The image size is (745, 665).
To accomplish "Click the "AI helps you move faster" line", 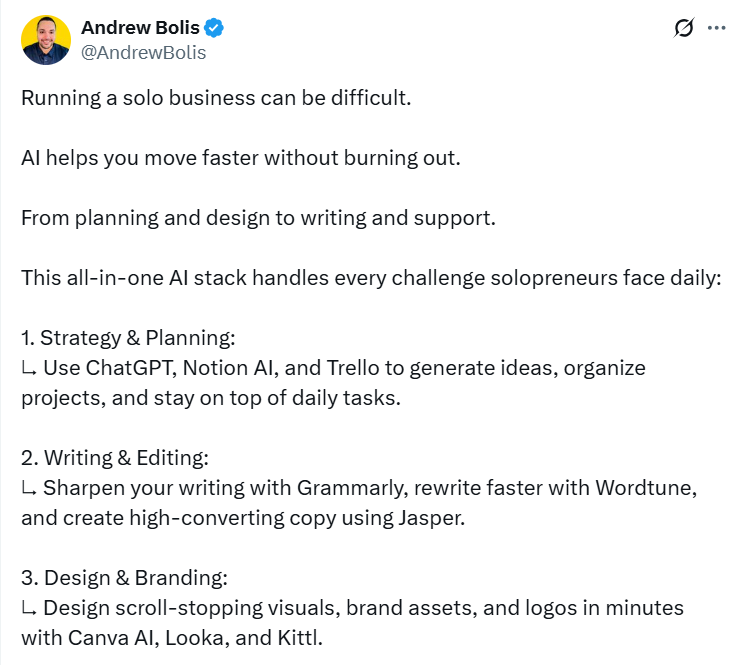I will (x=241, y=159).
